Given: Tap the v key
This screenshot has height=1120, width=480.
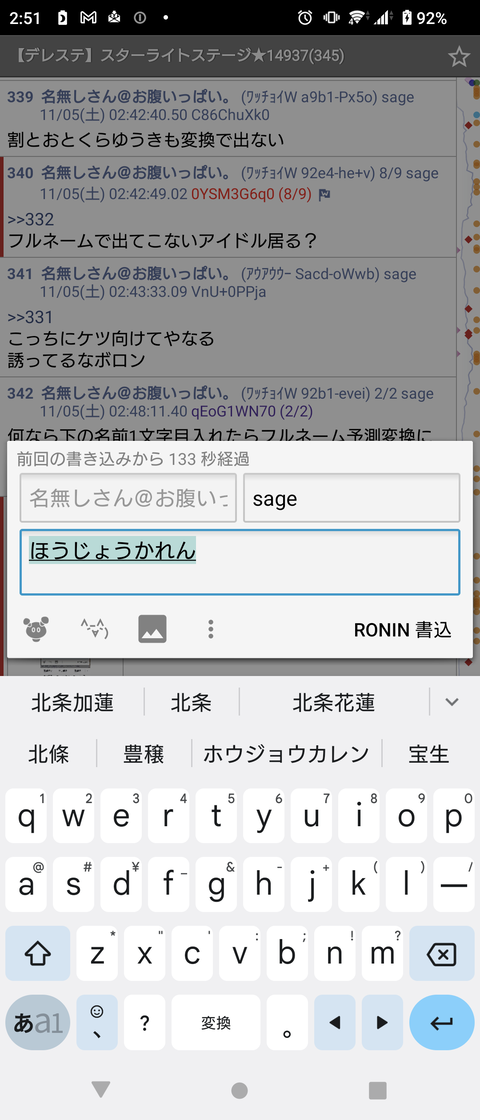Looking at the screenshot, I should tap(240, 953).
